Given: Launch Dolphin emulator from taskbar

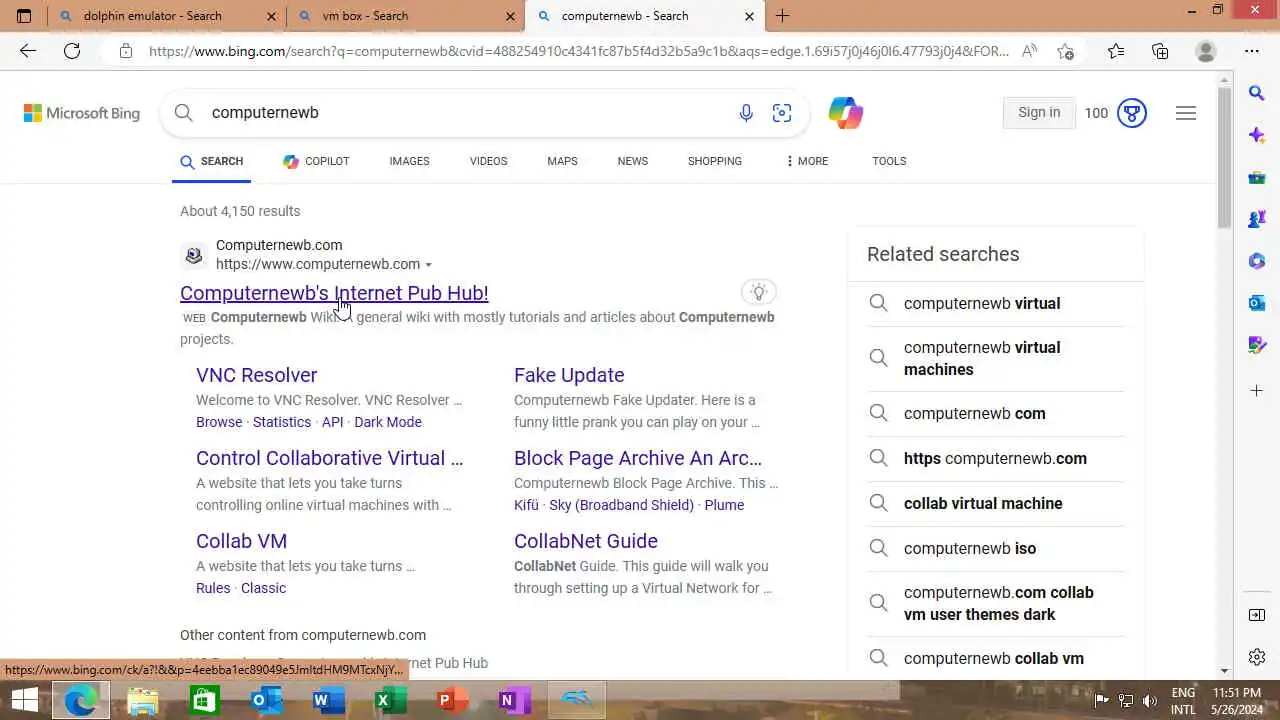Looking at the screenshot, I should coord(577,700).
